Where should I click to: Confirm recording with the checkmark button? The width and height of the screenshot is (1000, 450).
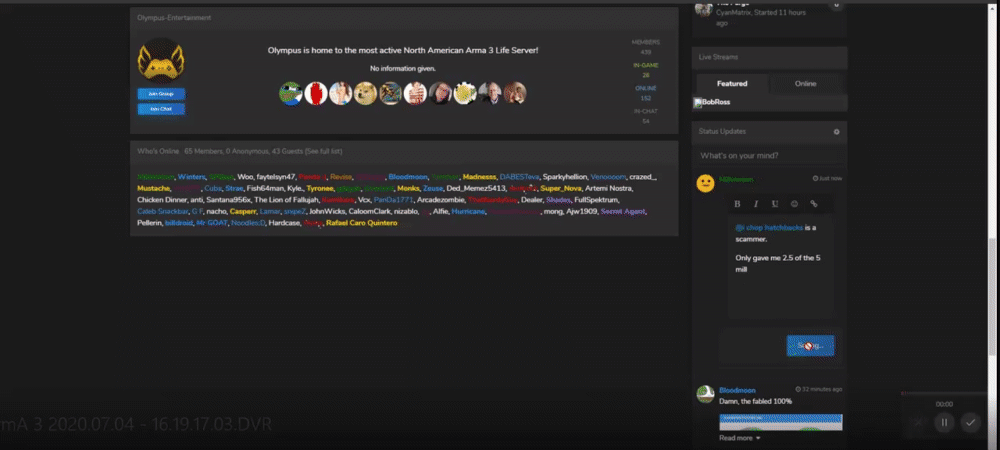(x=971, y=422)
